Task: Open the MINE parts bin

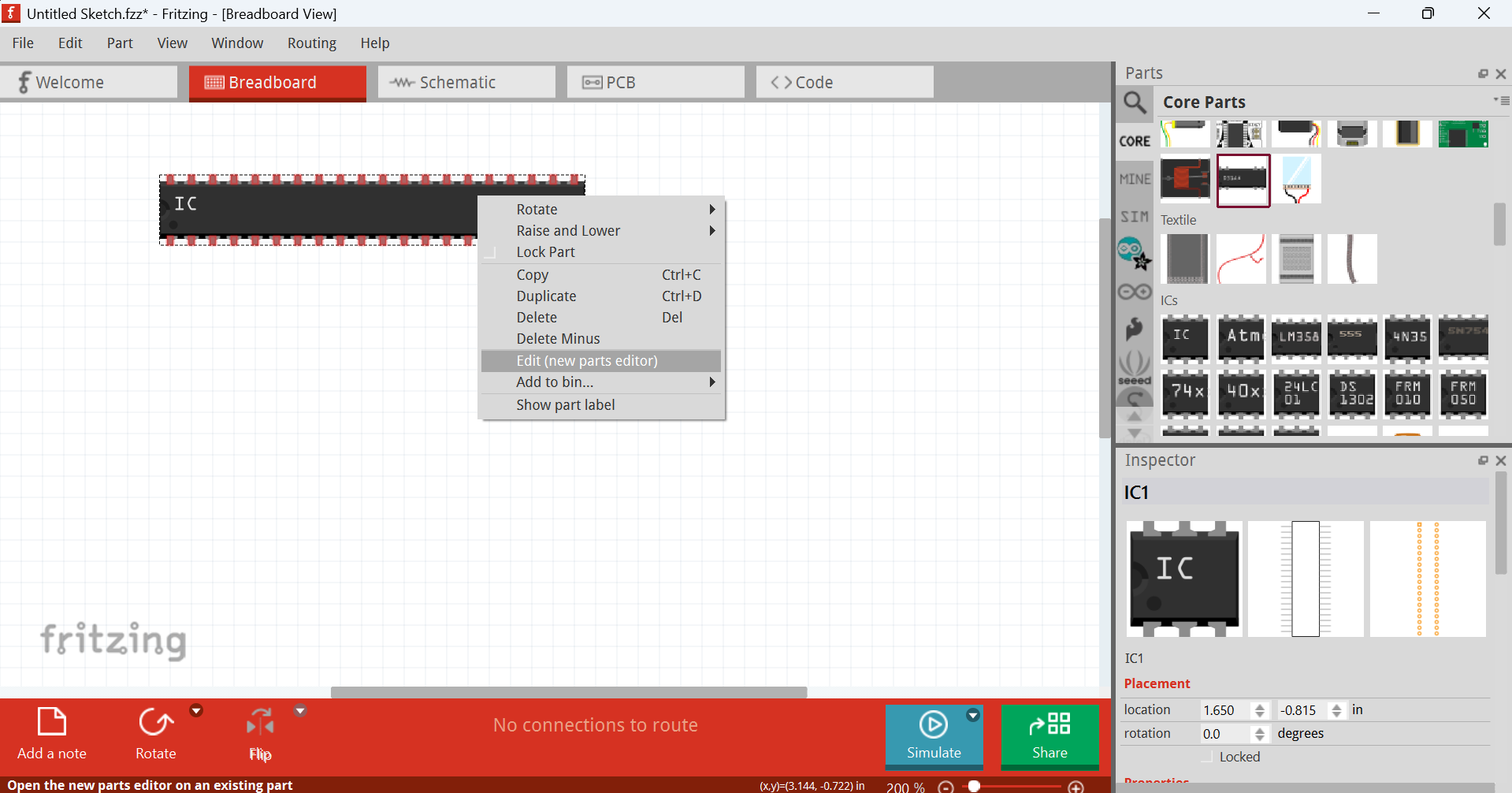Action: point(1135,179)
